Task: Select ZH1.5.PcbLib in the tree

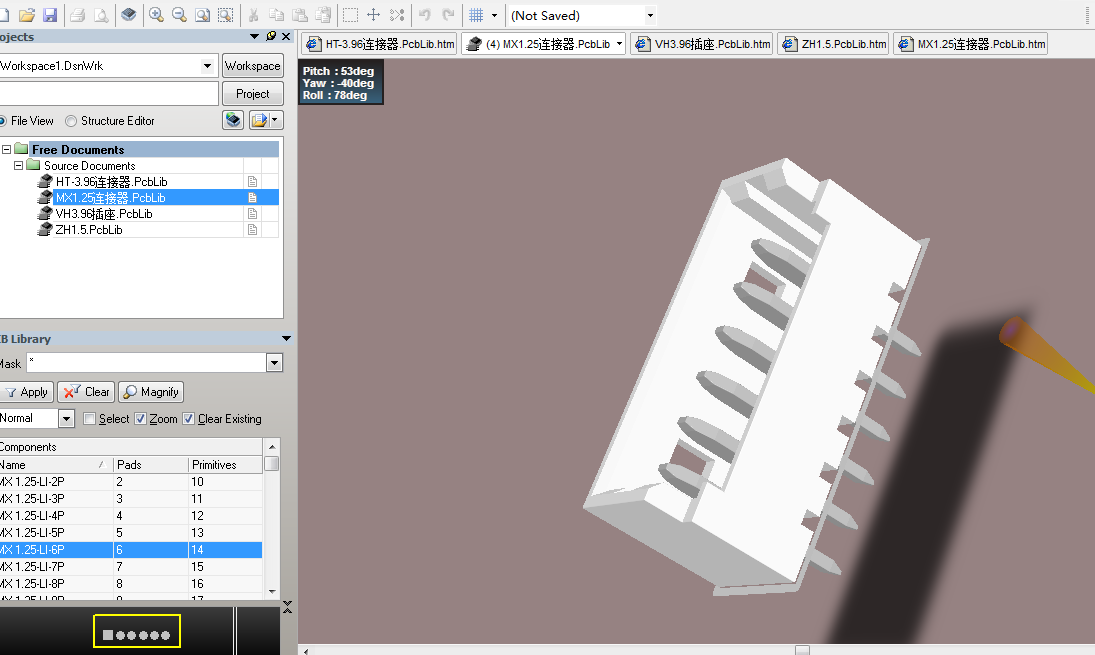Action: 89,230
